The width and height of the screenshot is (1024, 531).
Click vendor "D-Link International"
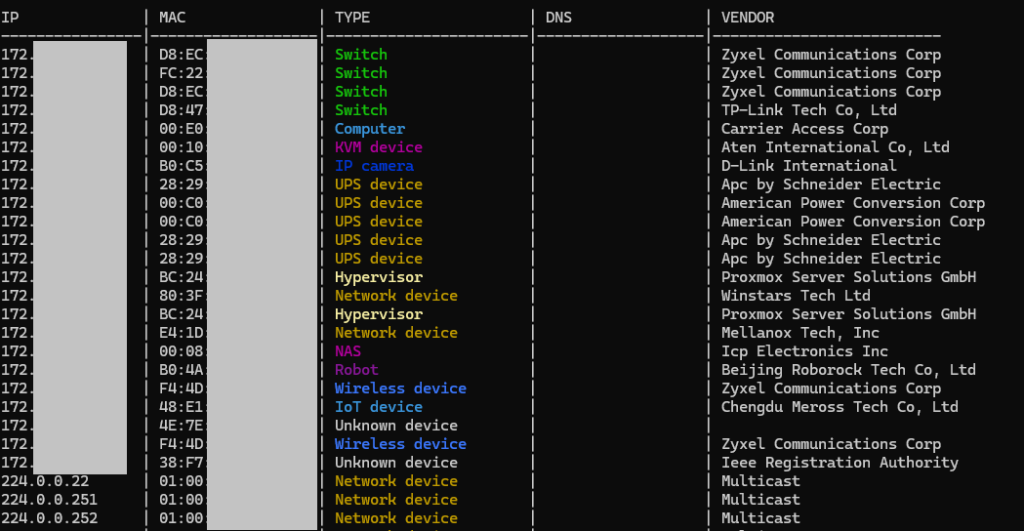[x=808, y=166]
